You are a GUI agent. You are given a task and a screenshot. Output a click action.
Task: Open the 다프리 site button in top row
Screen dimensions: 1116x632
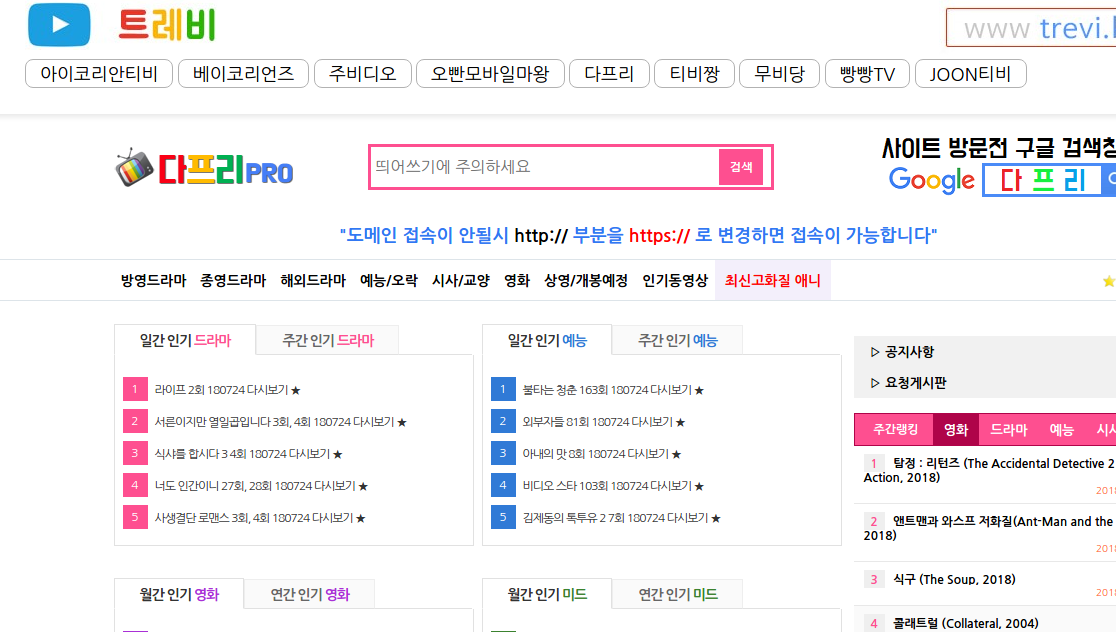pos(609,73)
